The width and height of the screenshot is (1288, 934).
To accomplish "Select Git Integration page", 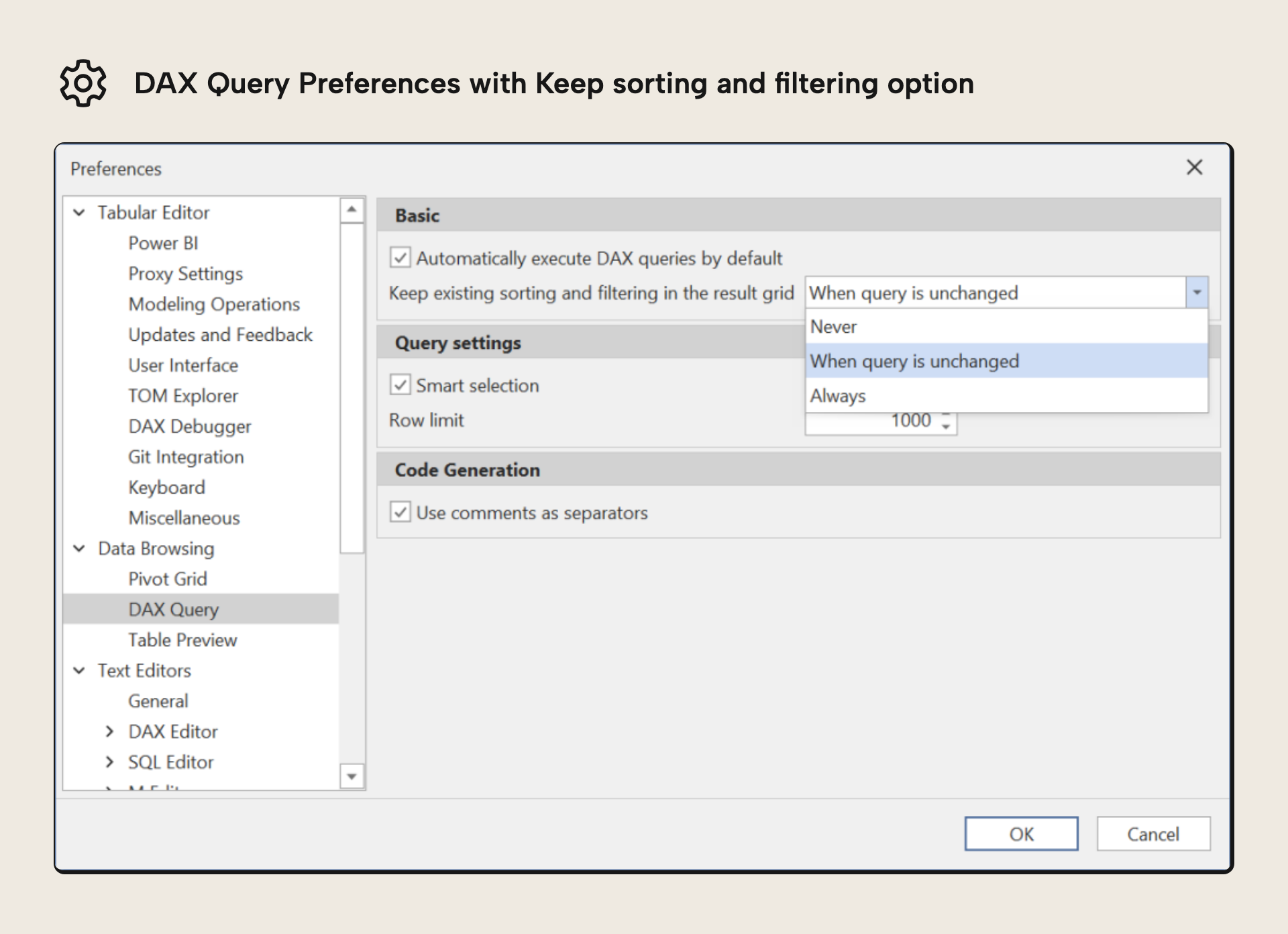I will click(x=186, y=457).
